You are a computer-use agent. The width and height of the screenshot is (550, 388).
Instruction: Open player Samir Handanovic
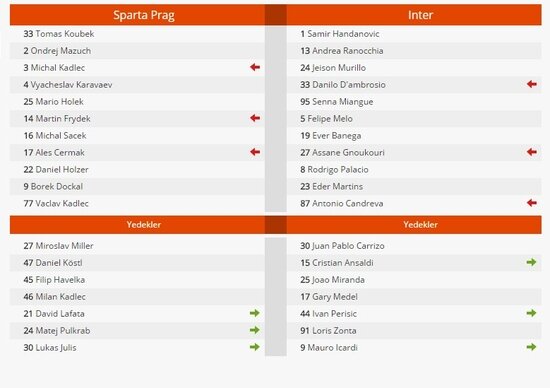[340, 34]
